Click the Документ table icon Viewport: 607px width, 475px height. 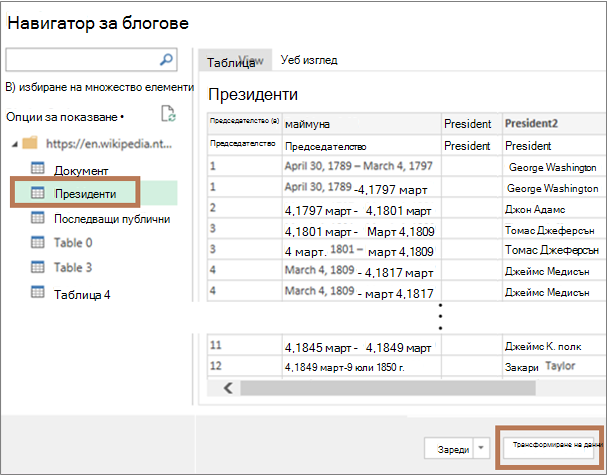coord(38,168)
